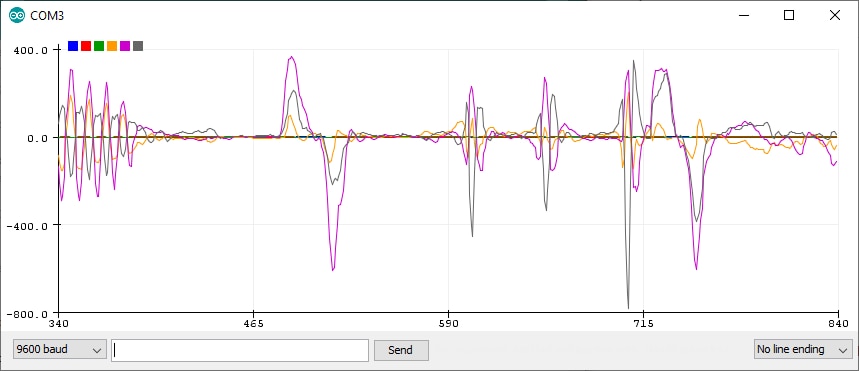Click the -800.0 y-axis label
Image resolution: width=859 pixels, height=371 pixels.
(x=27, y=314)
